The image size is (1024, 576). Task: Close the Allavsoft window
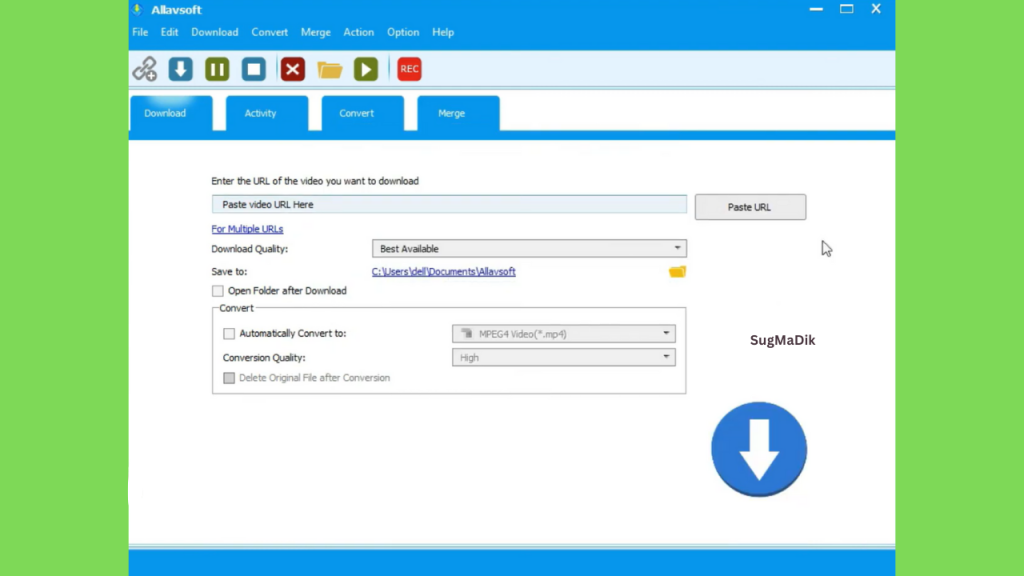point(876,9)
